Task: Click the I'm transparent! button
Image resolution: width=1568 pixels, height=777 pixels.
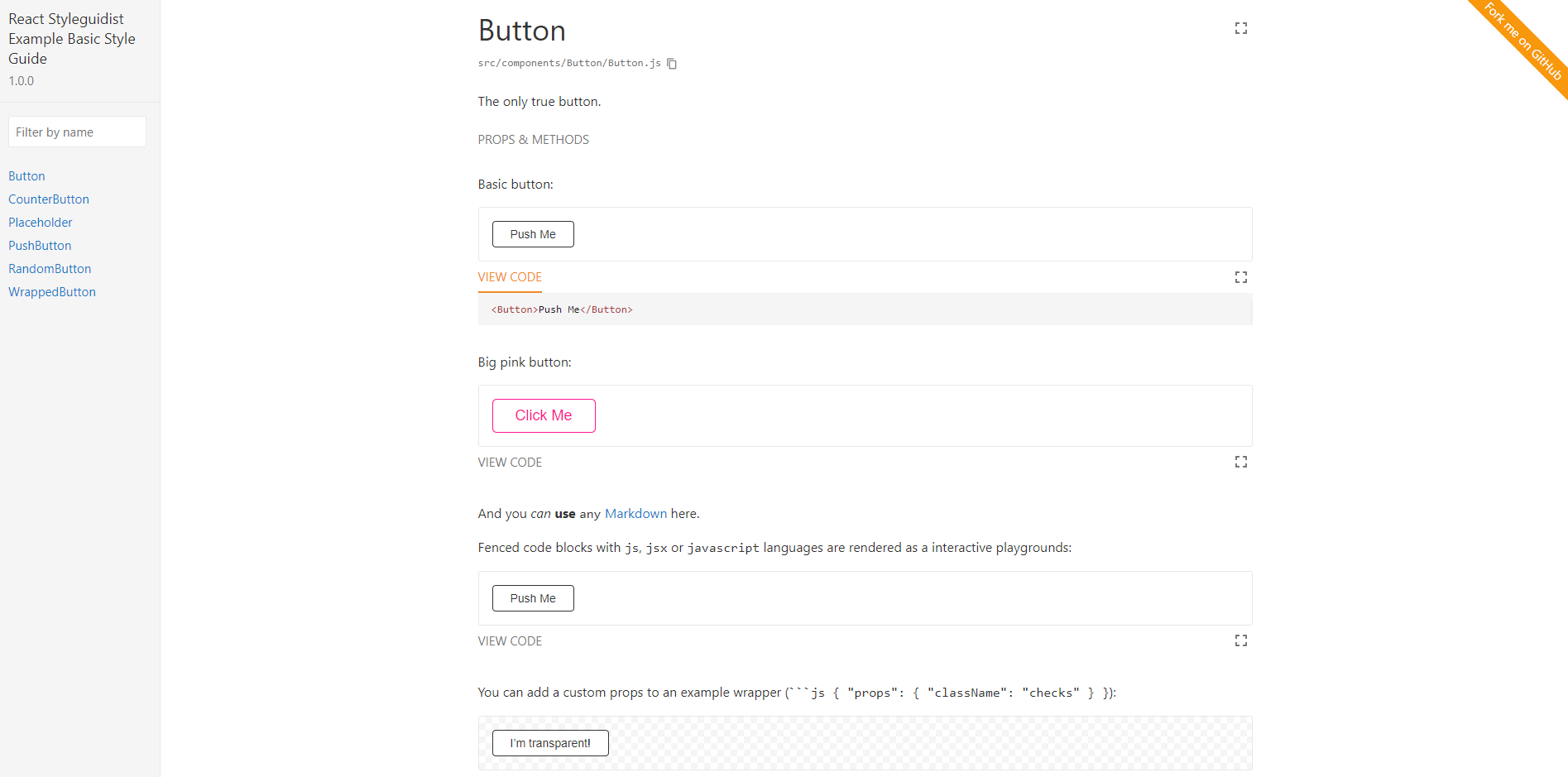Action: (x=550, y=743)
